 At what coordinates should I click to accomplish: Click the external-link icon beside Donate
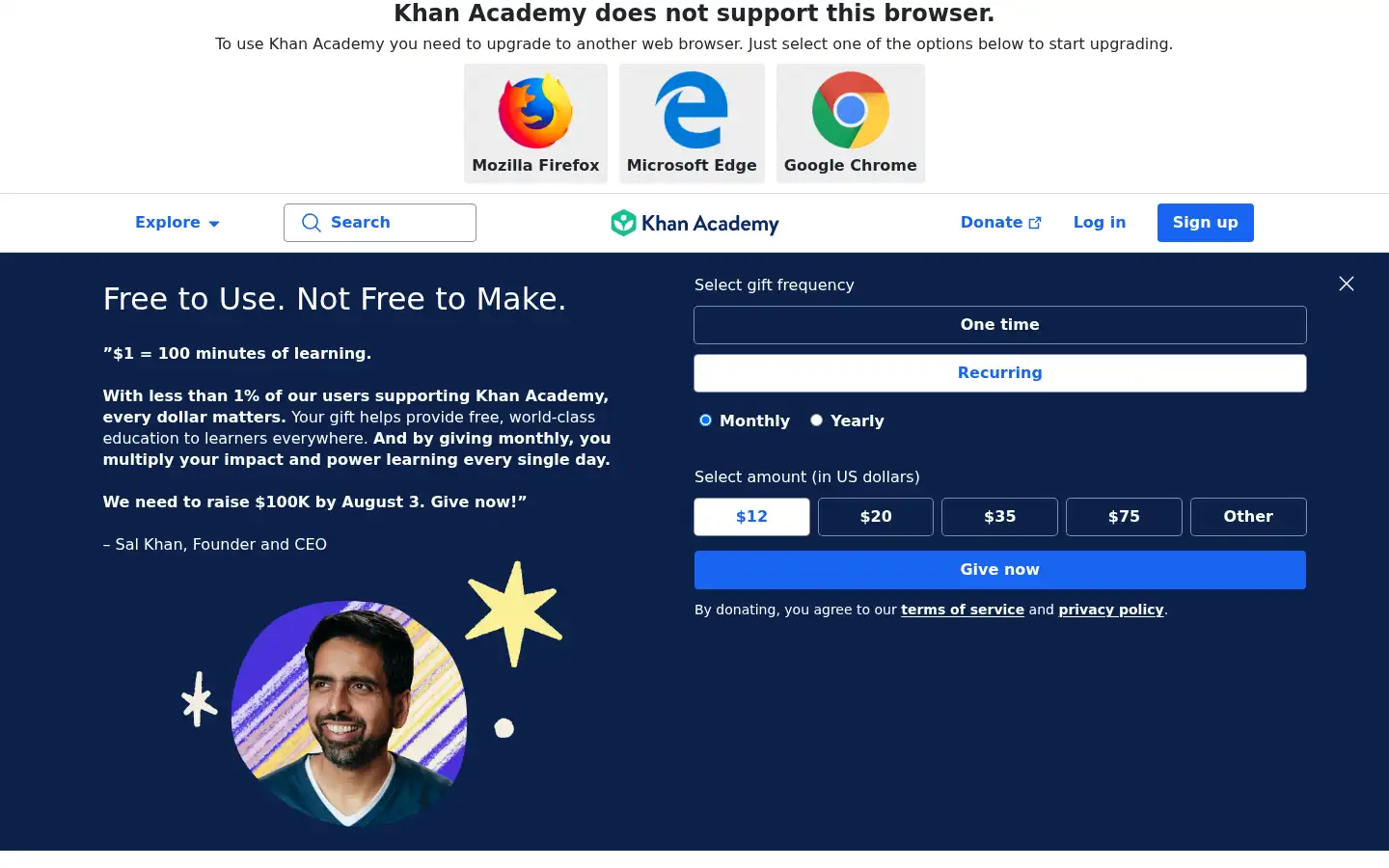click(1035, 223)
